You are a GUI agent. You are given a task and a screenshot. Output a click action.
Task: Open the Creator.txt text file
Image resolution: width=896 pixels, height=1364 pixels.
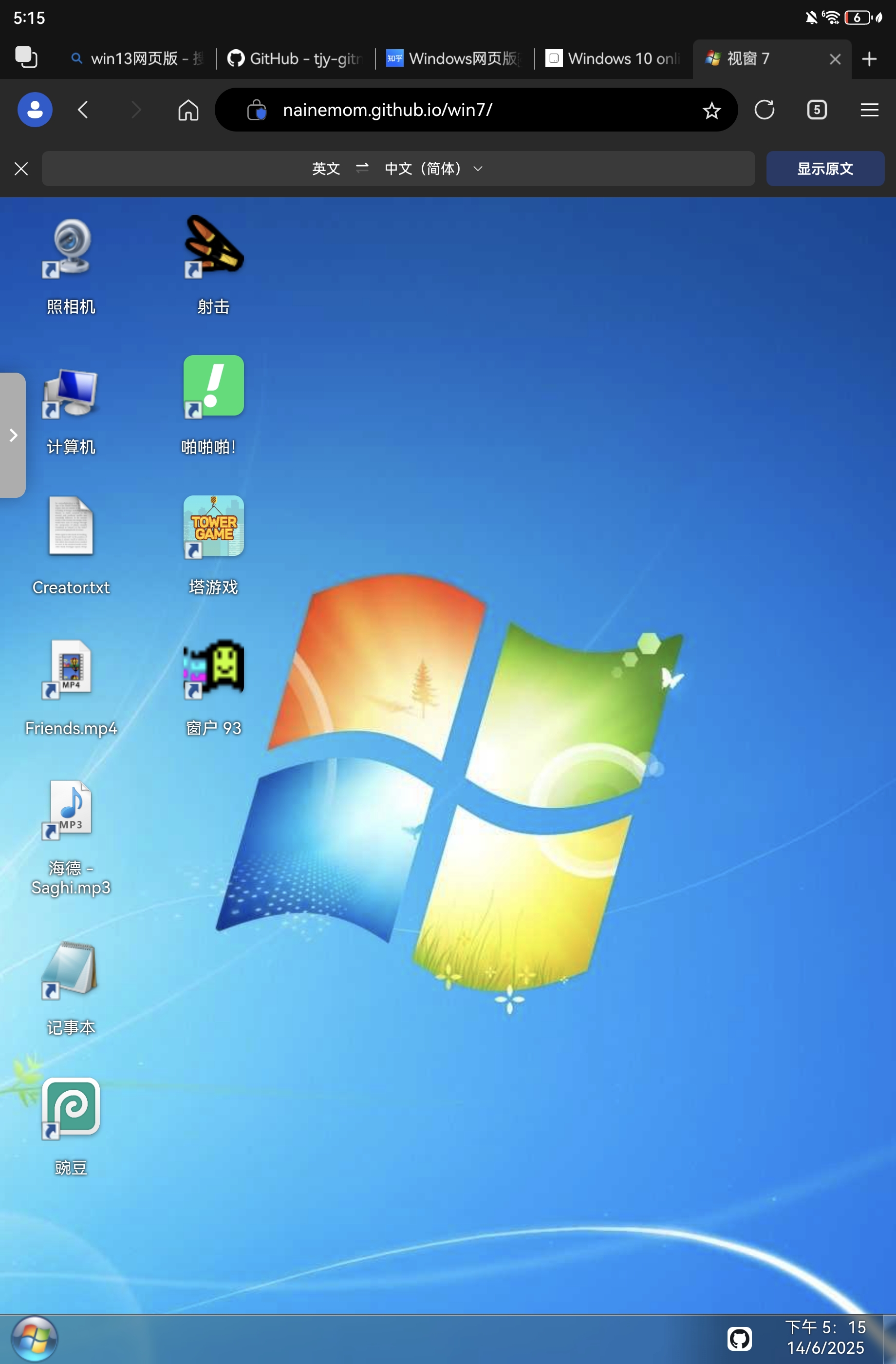pos(71,546)
